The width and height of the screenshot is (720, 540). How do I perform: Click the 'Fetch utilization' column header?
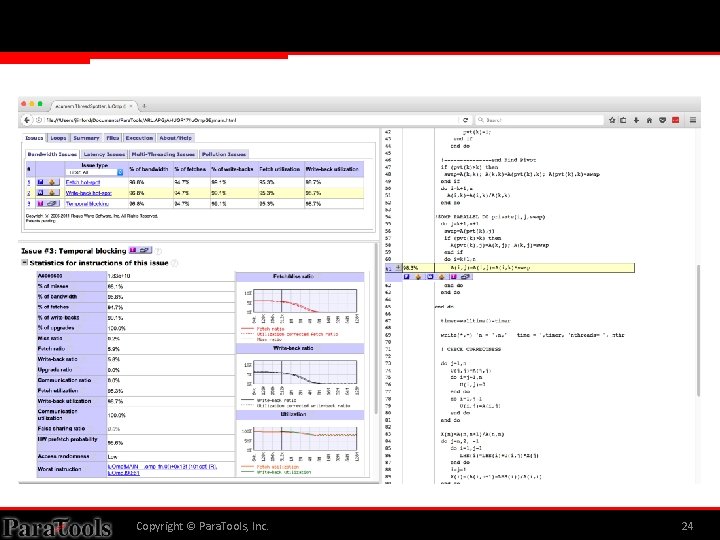pos(280,169)
